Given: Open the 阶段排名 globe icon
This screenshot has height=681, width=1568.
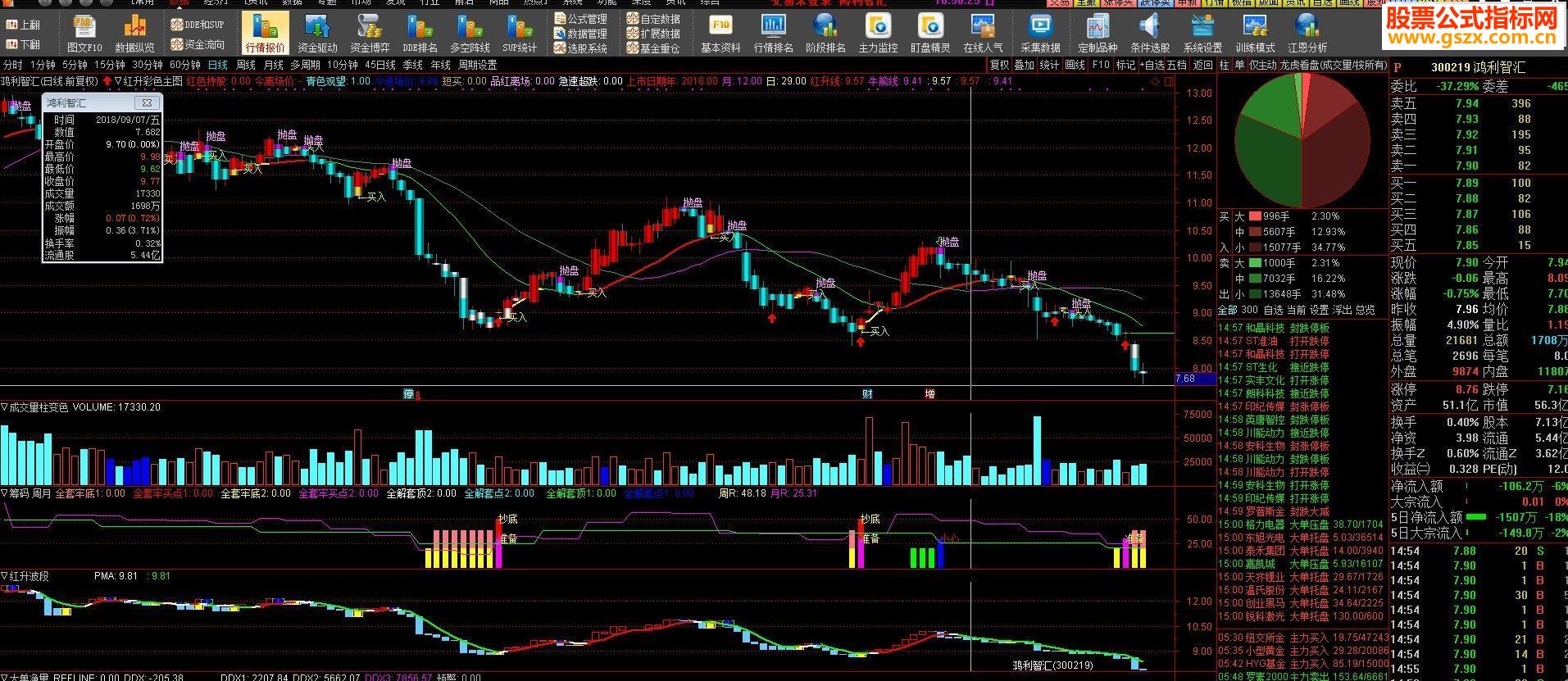Looking at the screenshot, I should (825, 34).
